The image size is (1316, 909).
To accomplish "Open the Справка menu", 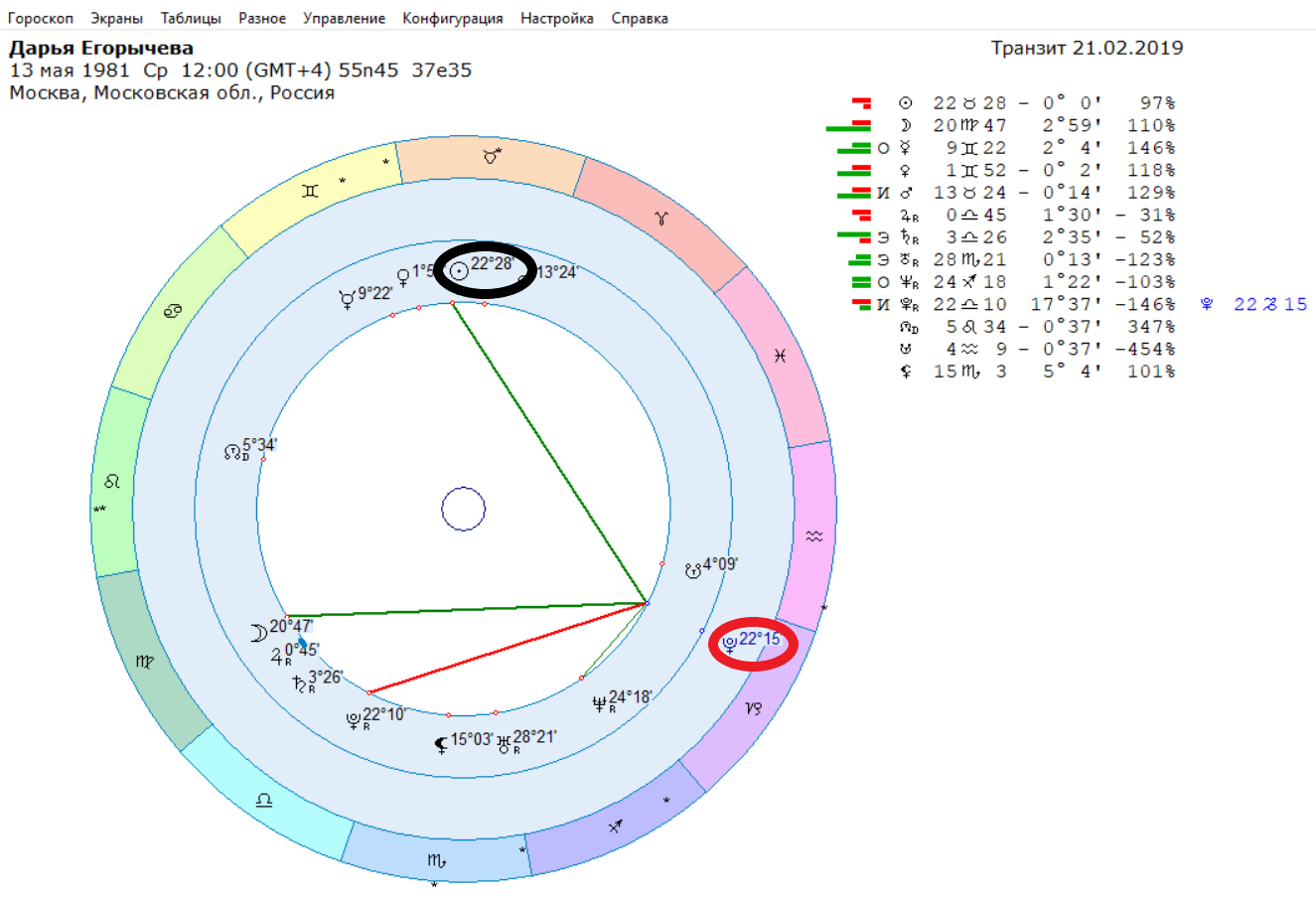I will pos(640,18).
